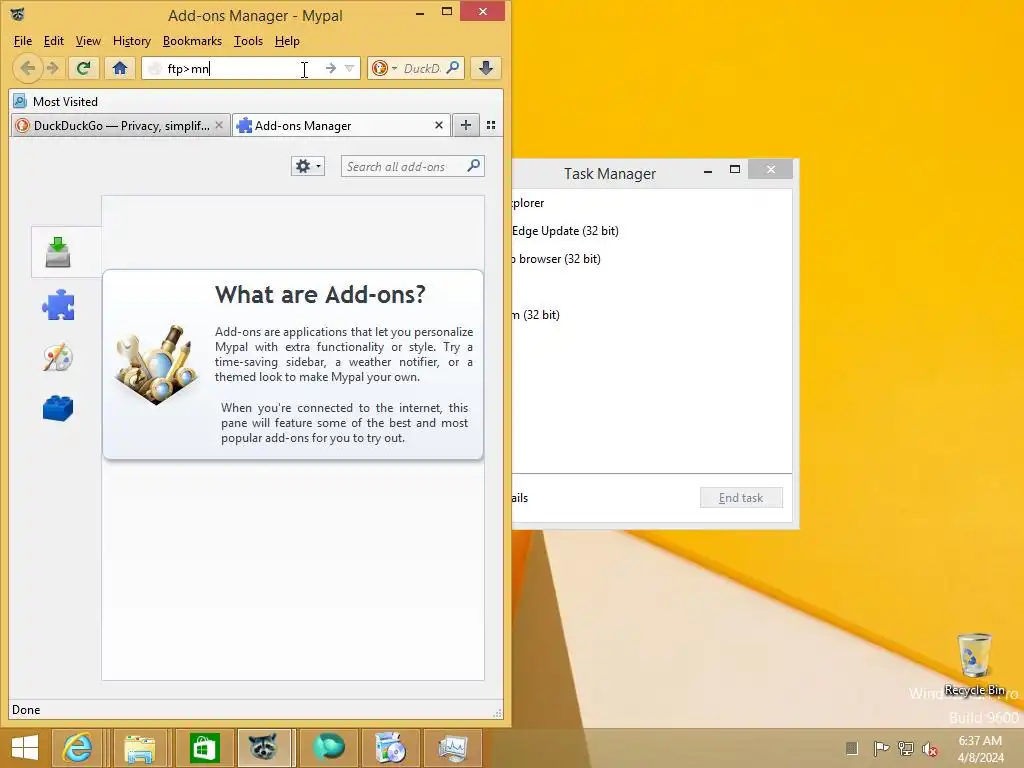This screenshot has width=1024, height=768.
Task: Click the status bar resize grip
Action: [497, 713]
